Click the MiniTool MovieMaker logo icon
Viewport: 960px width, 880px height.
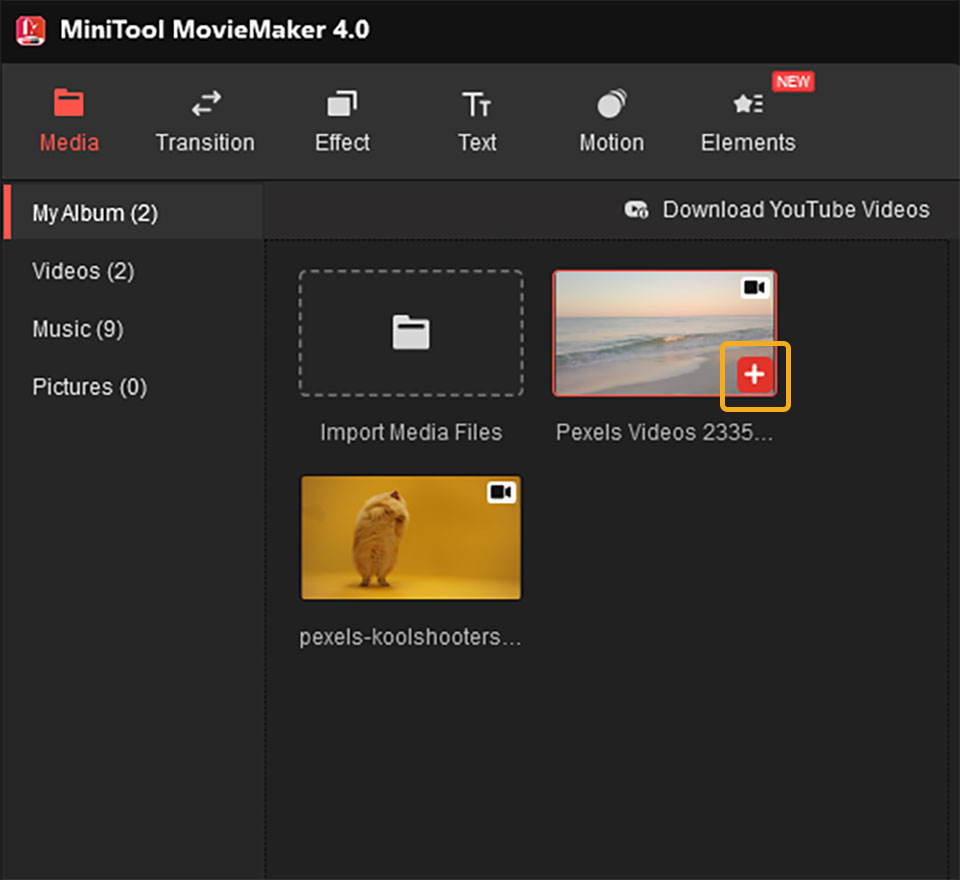pyautogui.click(x=31, y=31)
